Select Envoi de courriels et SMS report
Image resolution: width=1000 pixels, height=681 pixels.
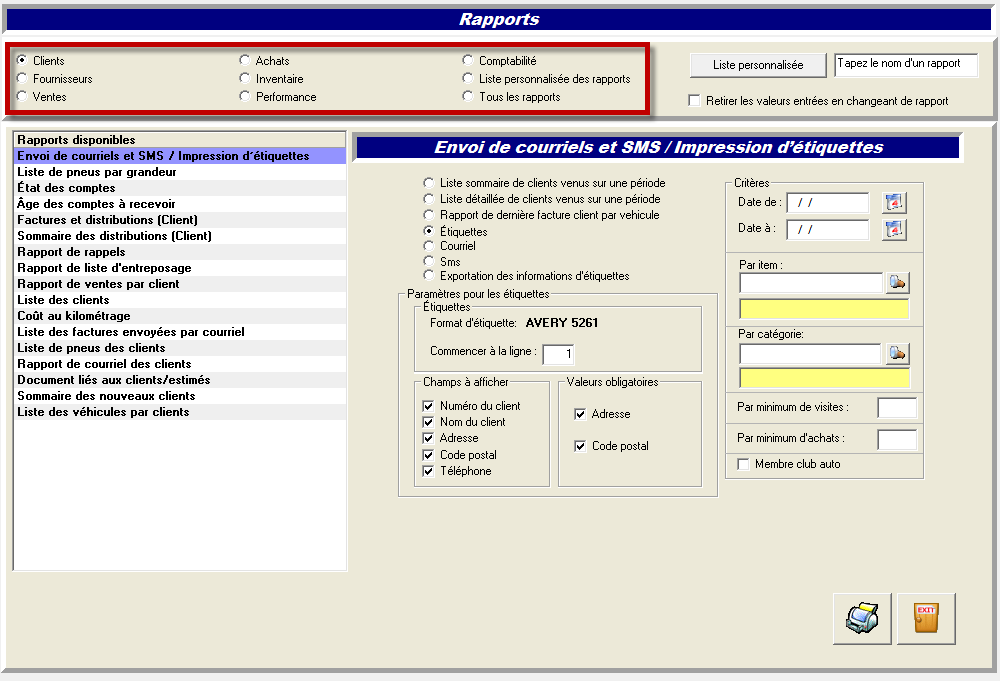tap(180, 156)
